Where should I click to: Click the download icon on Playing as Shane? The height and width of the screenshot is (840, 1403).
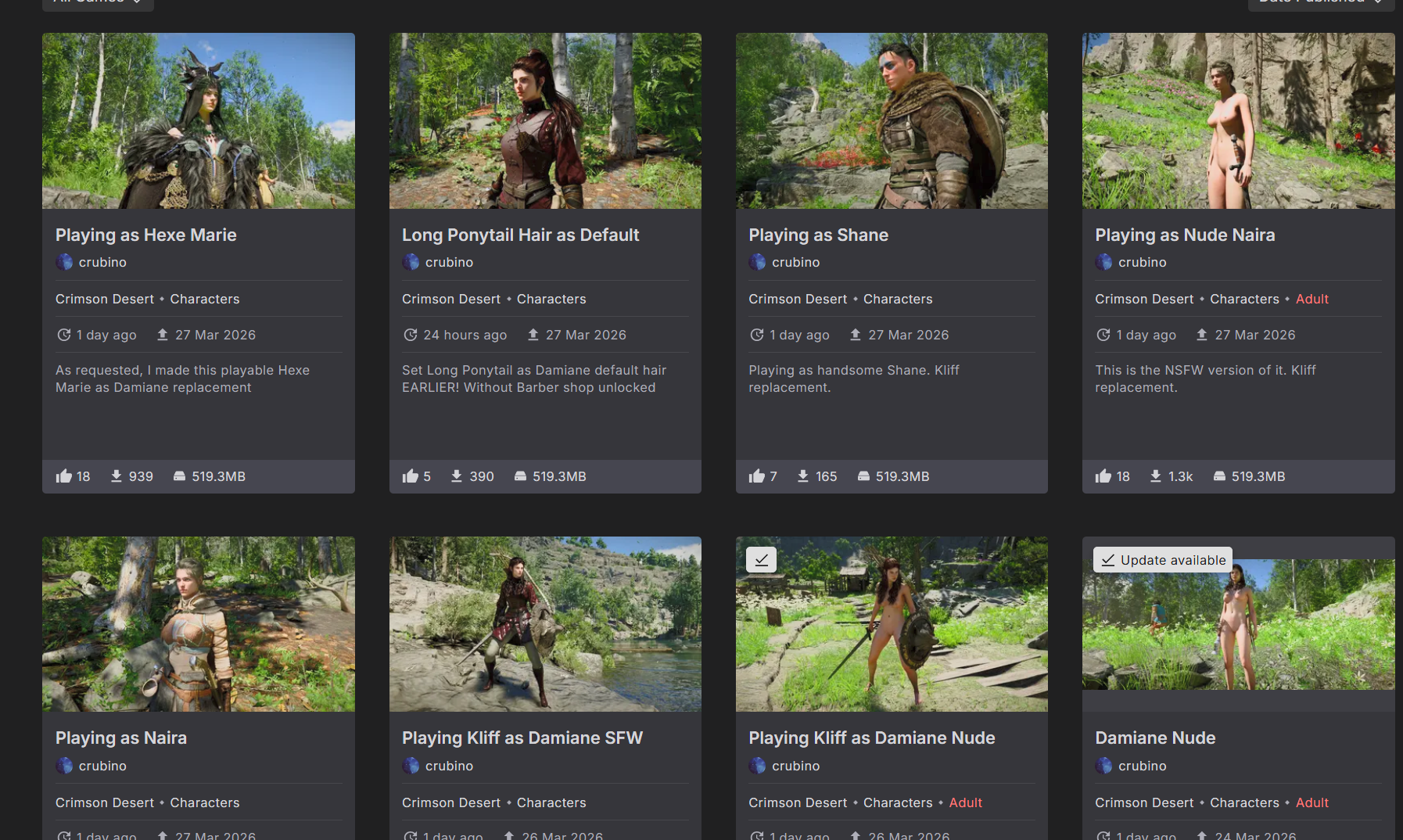[803, 476]
